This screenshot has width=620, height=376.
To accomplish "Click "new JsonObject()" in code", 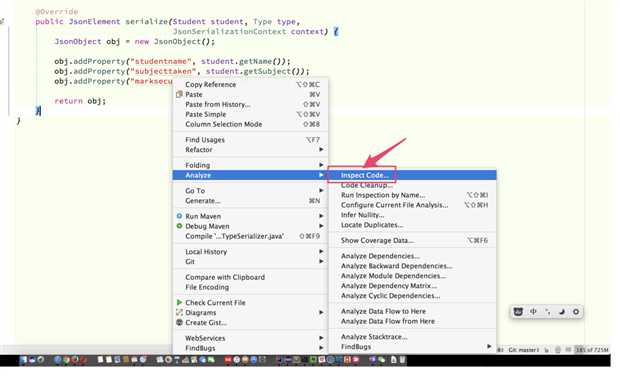I will point(174,42).
